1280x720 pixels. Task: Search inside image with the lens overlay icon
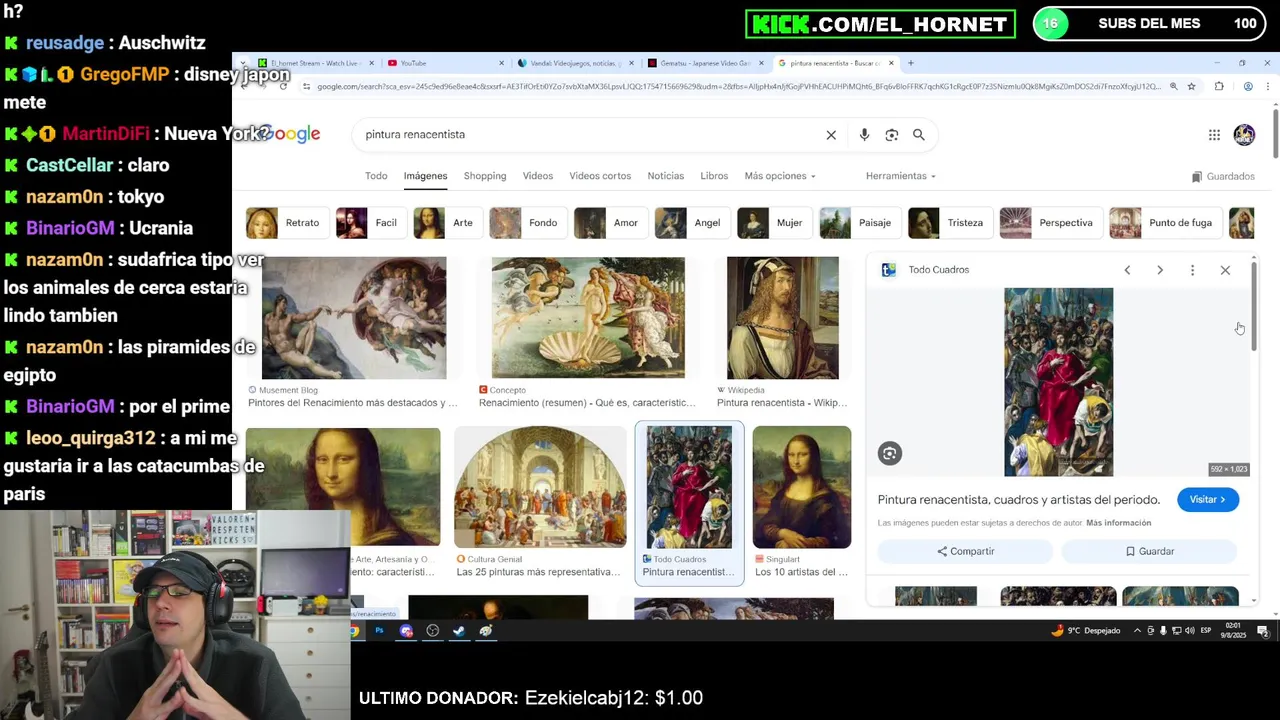coord(890,454)
